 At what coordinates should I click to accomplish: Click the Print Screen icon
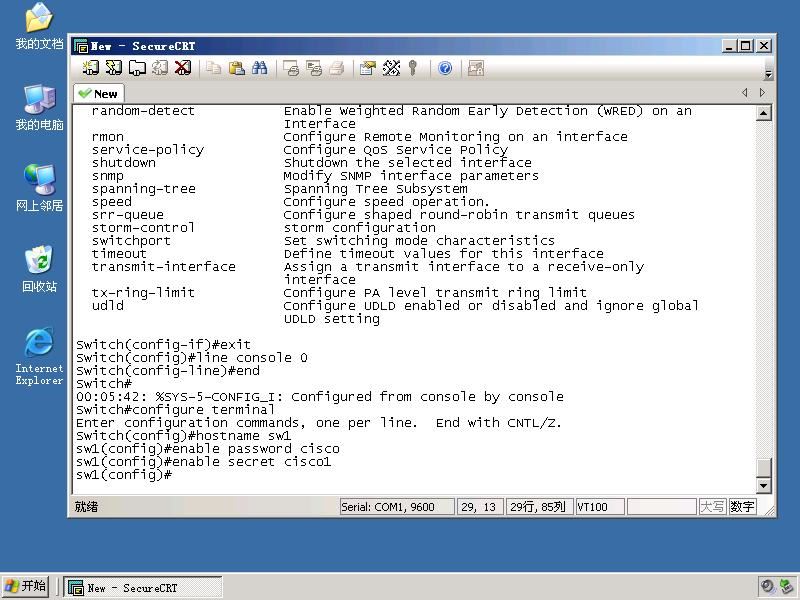[x=291, y=68]
